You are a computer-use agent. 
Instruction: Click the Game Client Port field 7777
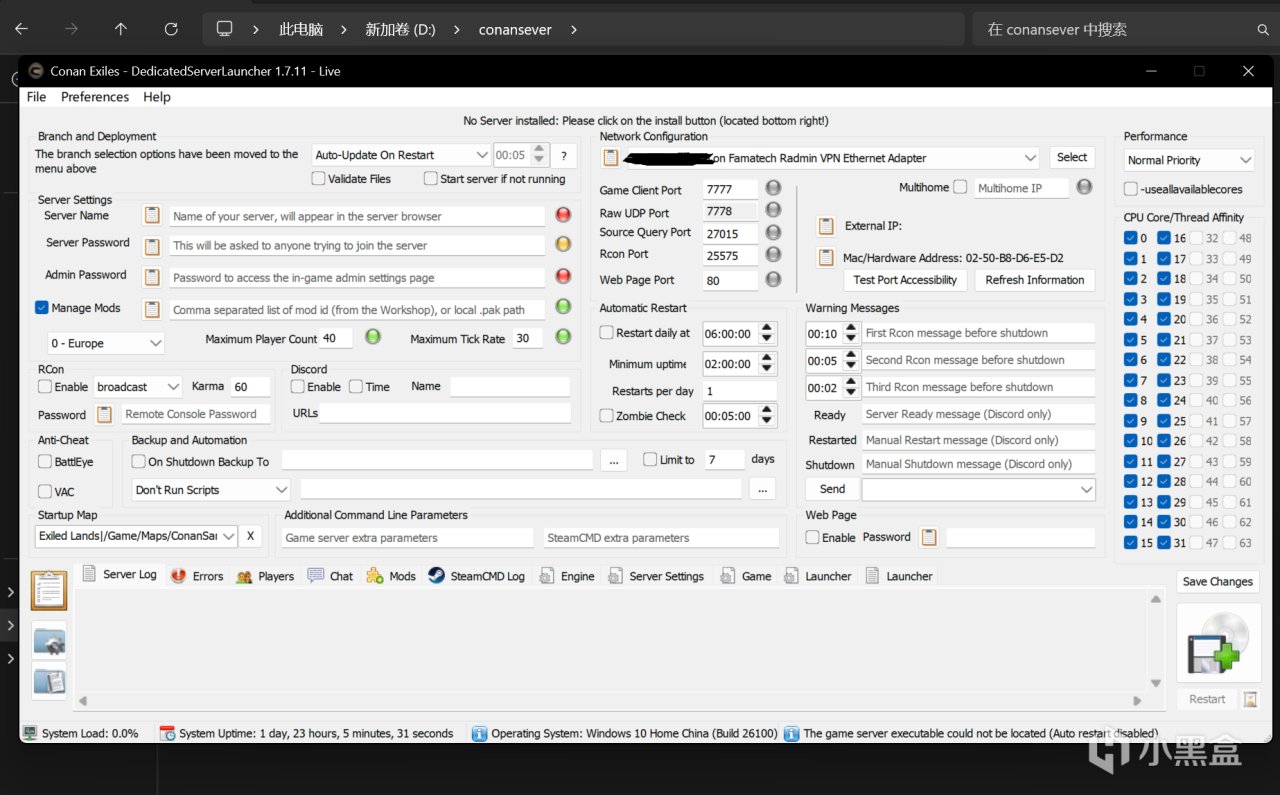(730, 189)
